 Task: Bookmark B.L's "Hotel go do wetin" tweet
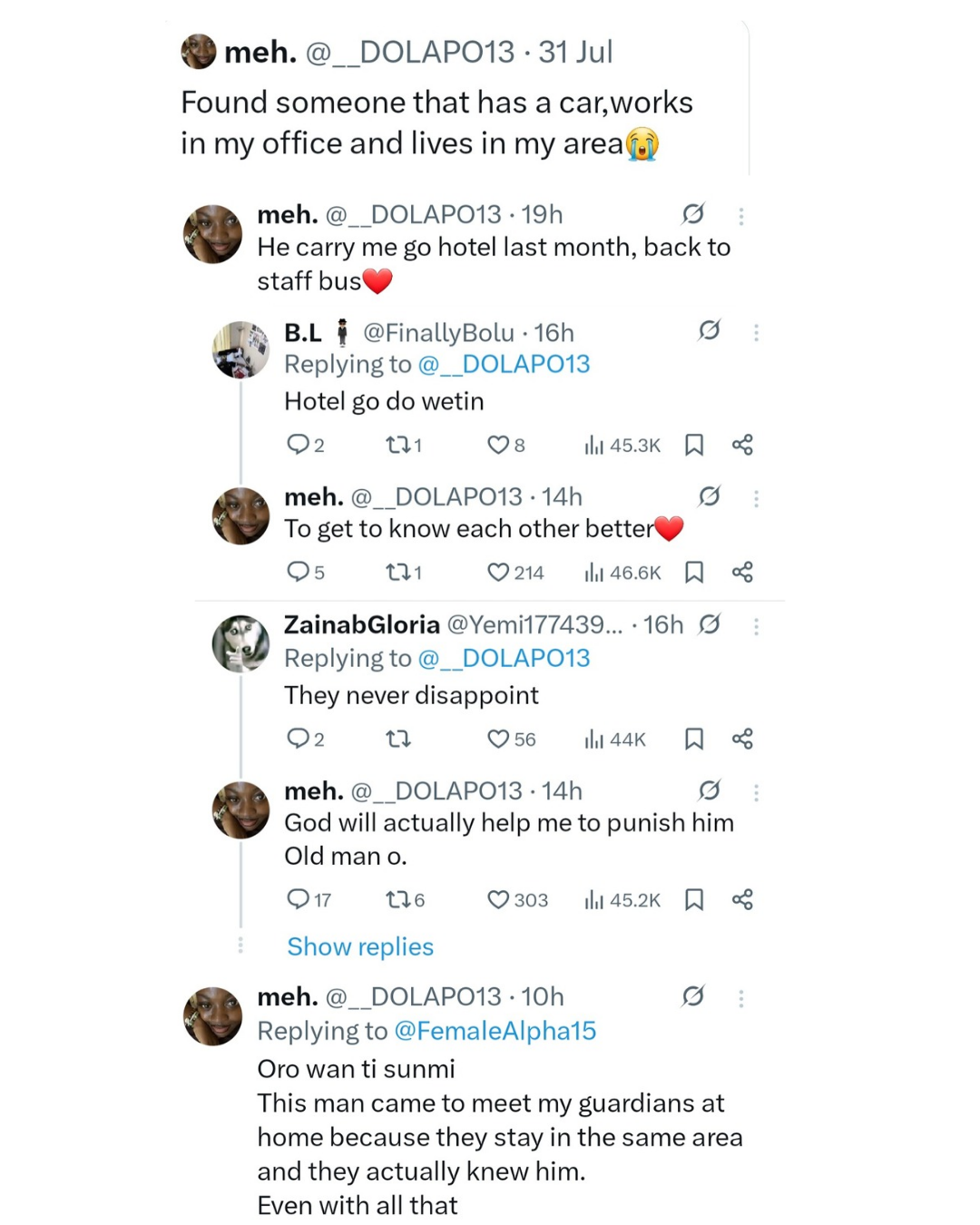tap(694, 445)
